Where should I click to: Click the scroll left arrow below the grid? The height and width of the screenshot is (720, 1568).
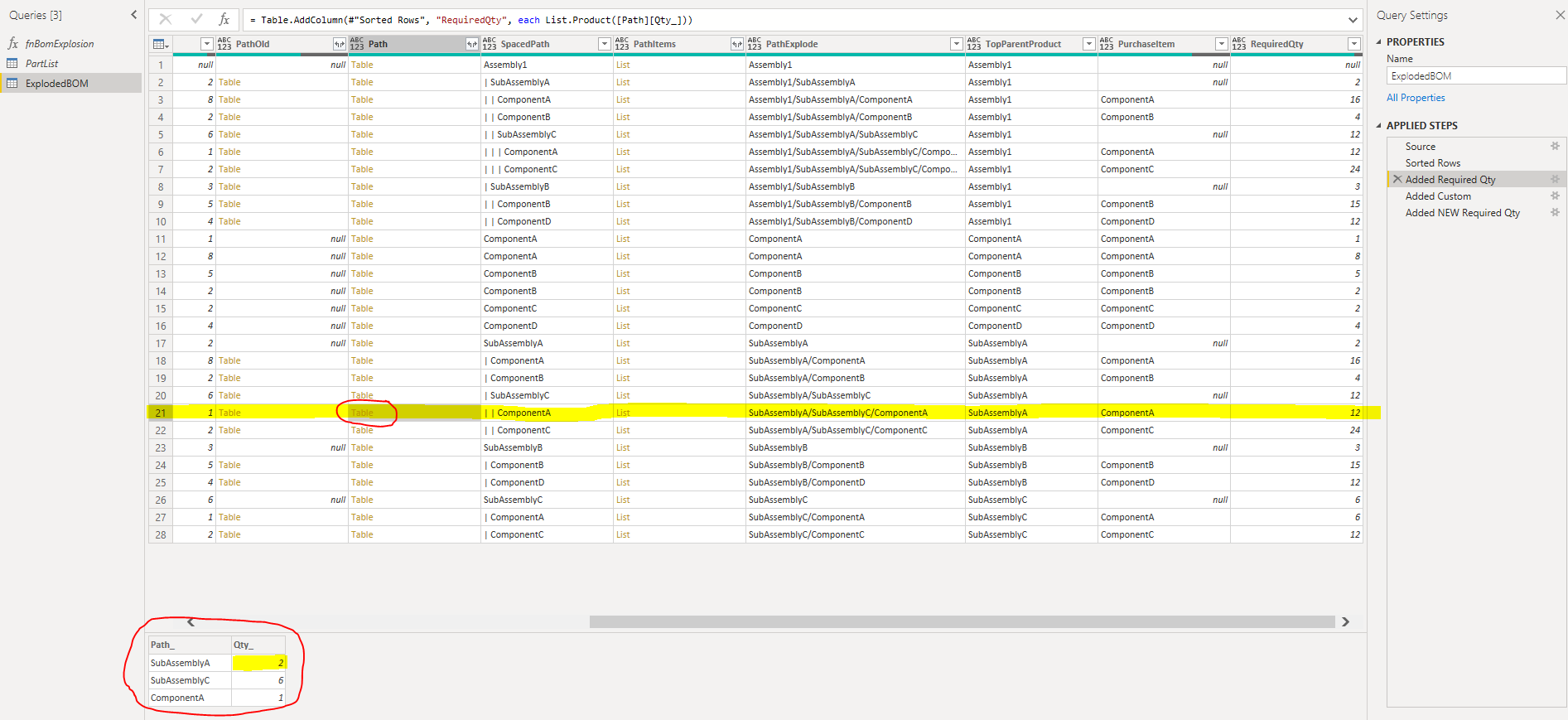[x=191, y=622]
